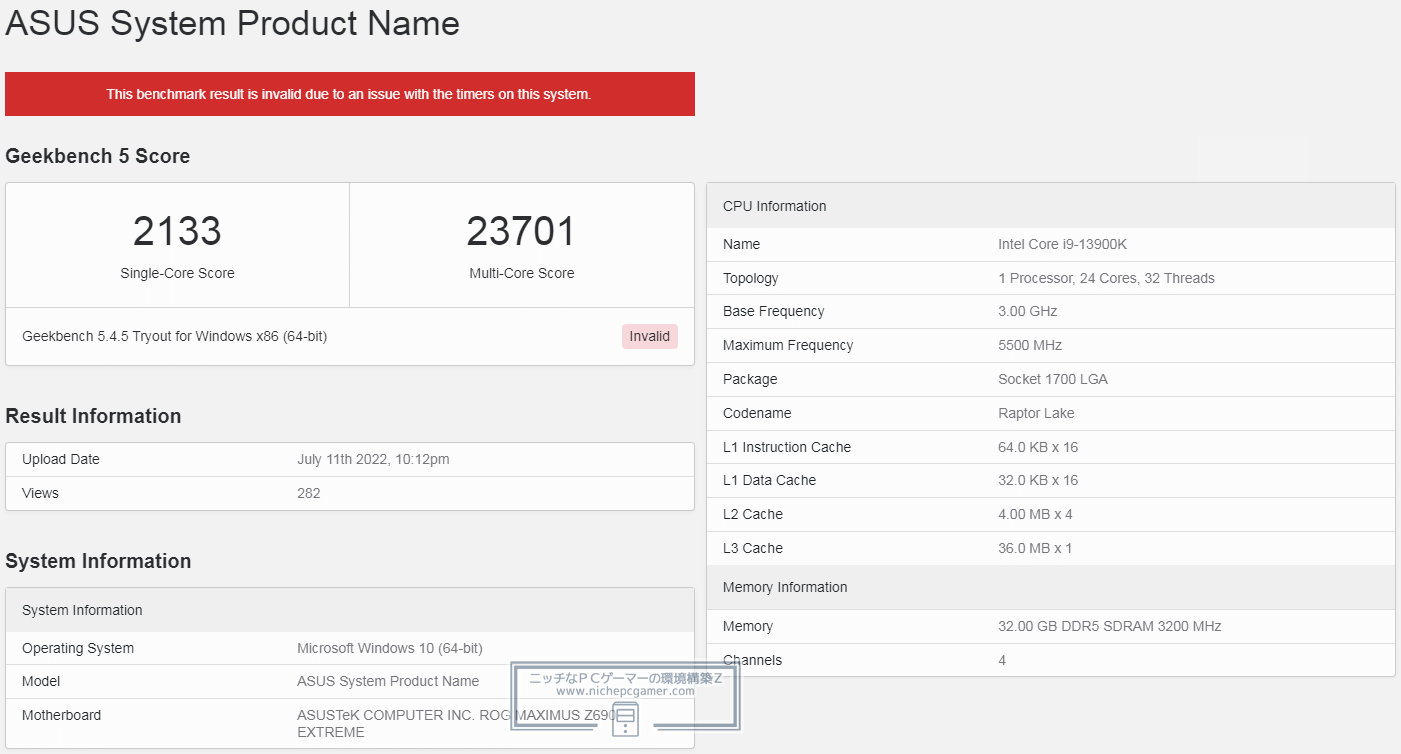Image resolution: width=1401 pixels, height=754 pixels.
Task: Select the Model value ASUS System Product Name
Action: tap(388, 681)
